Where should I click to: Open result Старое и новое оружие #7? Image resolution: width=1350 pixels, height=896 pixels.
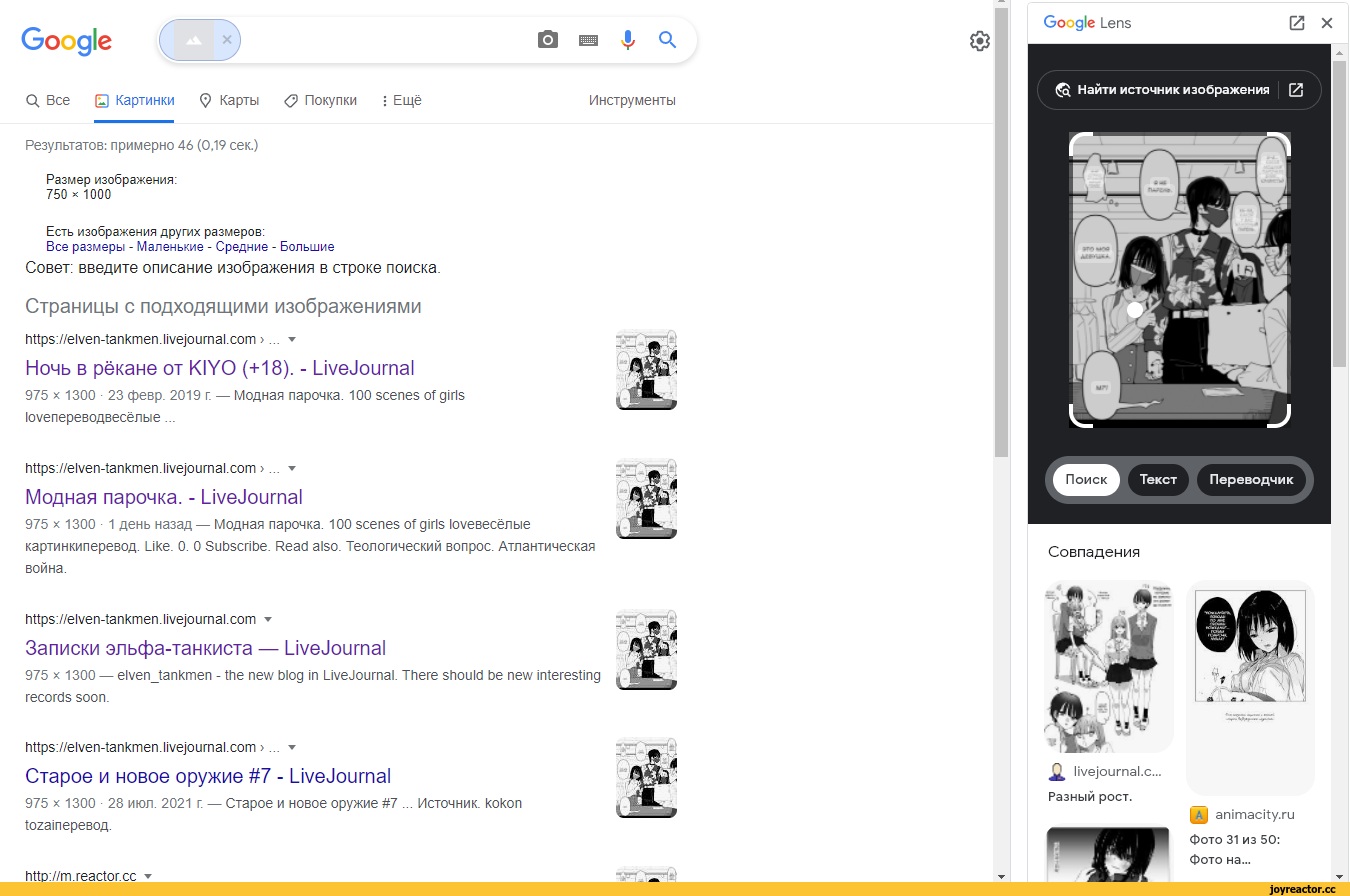point(208,776)
